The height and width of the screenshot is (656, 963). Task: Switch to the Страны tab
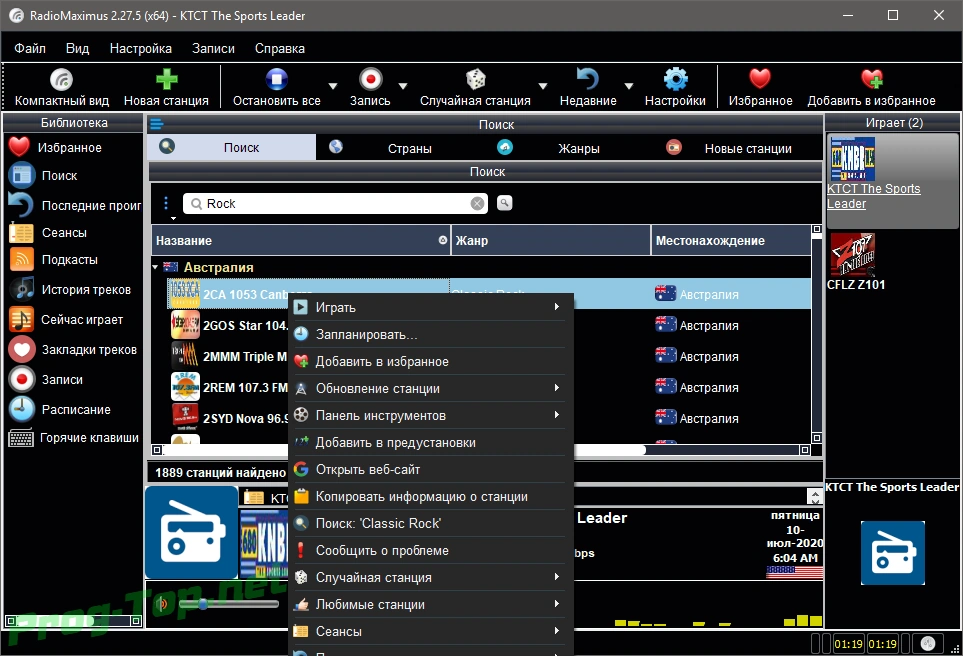[400, 148]
